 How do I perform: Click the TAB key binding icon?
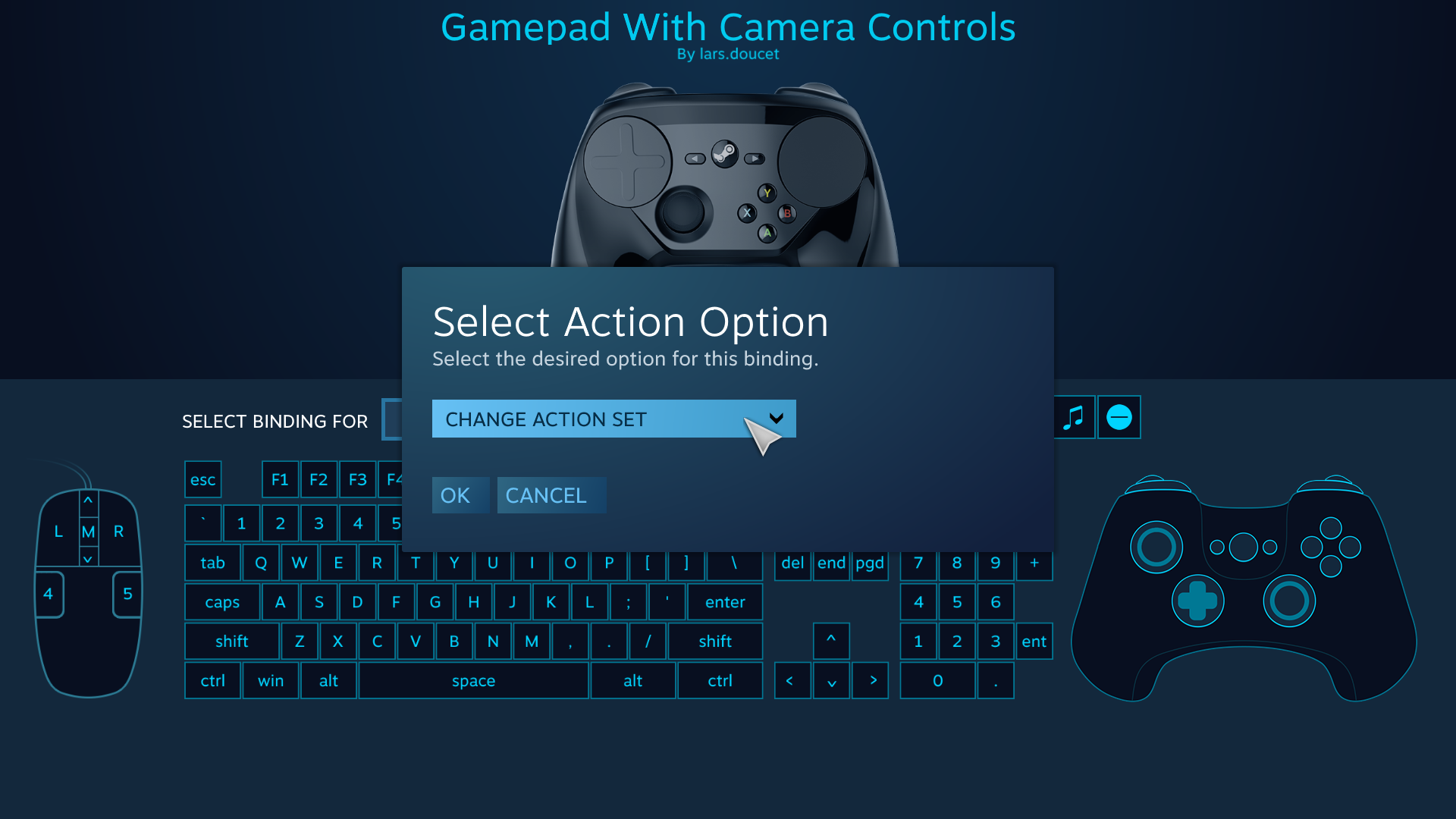[212, 562]
